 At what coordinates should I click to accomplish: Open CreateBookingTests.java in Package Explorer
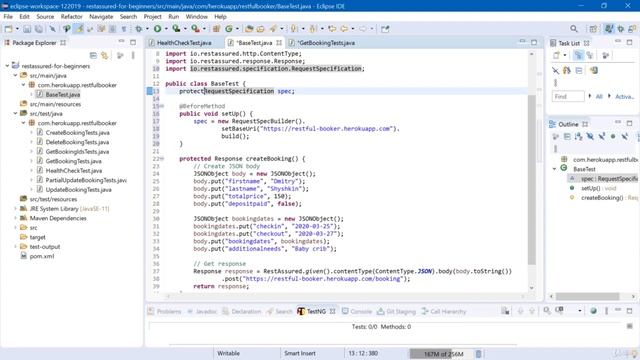point(77,133)
